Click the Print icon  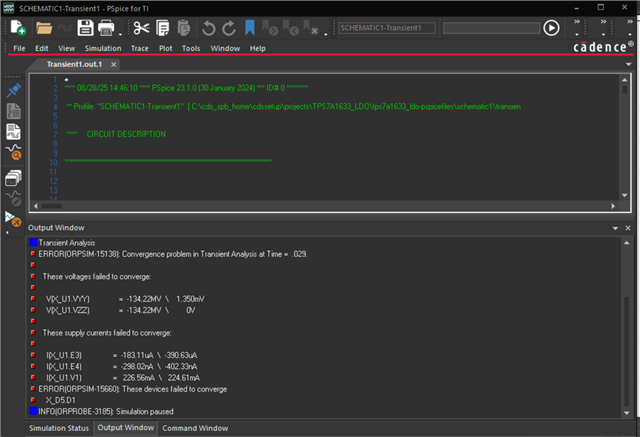[x=106, y=28]
